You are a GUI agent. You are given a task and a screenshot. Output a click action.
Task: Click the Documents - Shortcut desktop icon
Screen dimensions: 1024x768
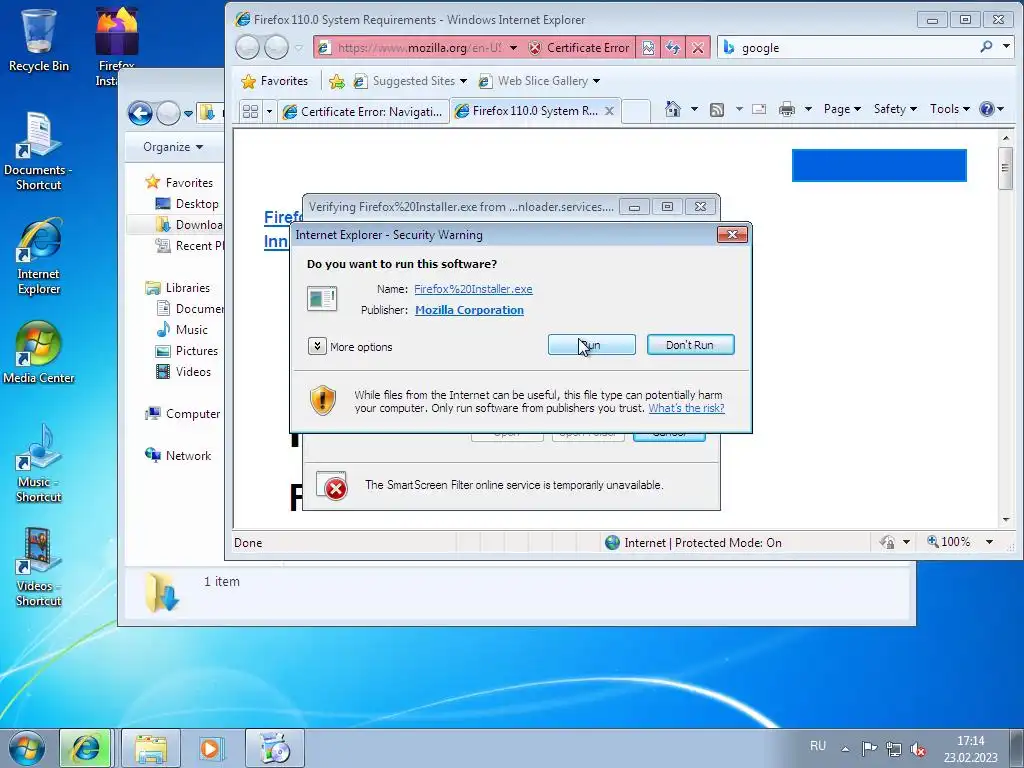(39, 152)
